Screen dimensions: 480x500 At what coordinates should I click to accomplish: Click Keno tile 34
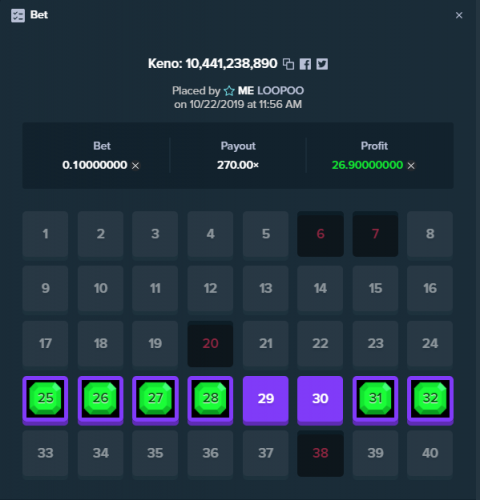(x=101, y=453)
